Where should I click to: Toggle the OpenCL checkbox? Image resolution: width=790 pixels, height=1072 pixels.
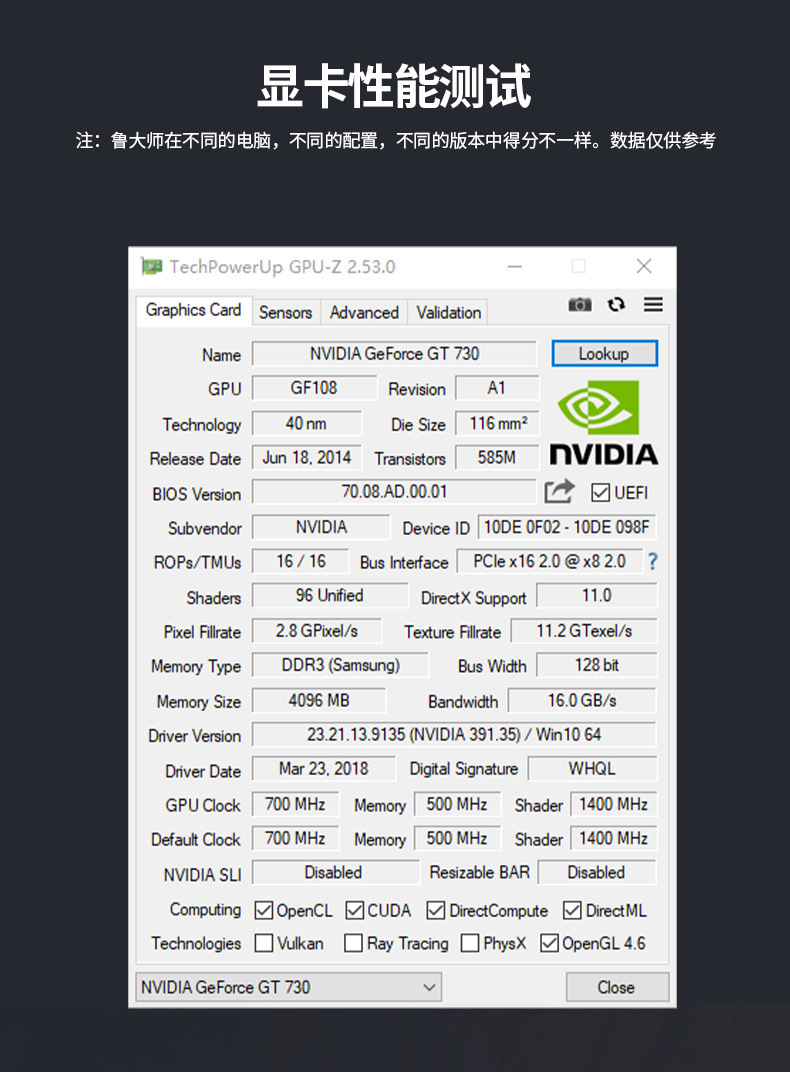(264, 910)
